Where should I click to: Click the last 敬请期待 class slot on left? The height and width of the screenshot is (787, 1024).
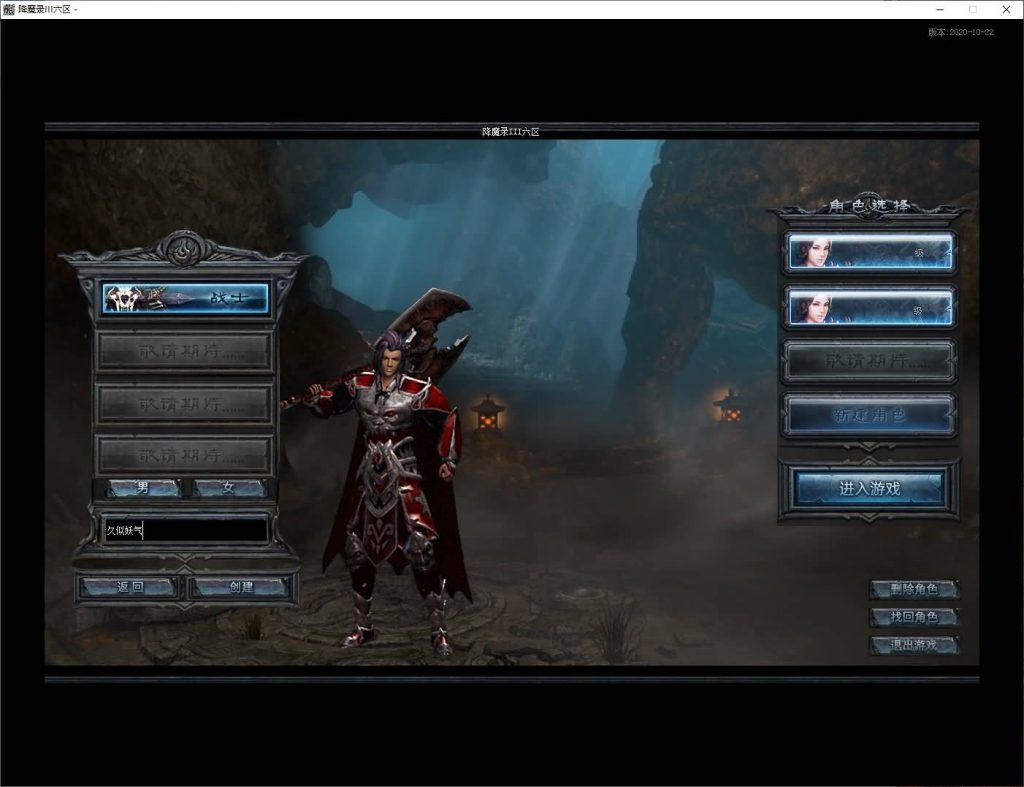point(185,455)
